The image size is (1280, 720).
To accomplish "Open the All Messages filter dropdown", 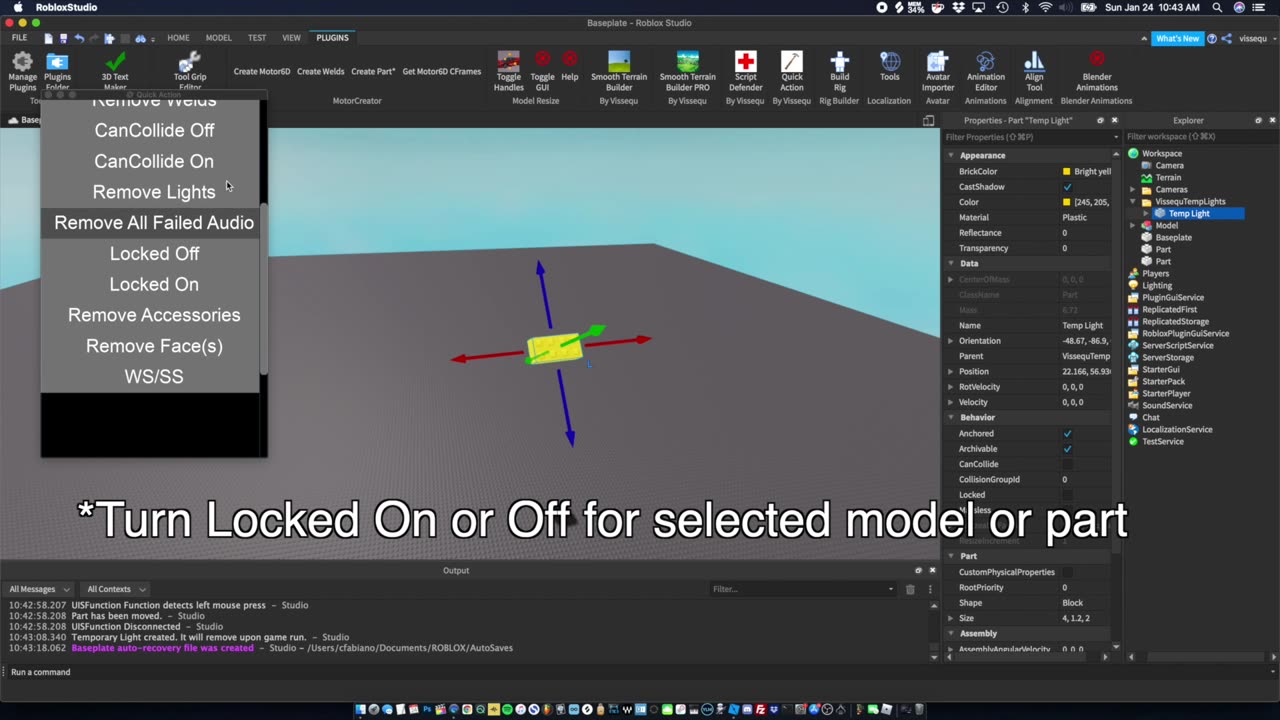I will point(40,589).
